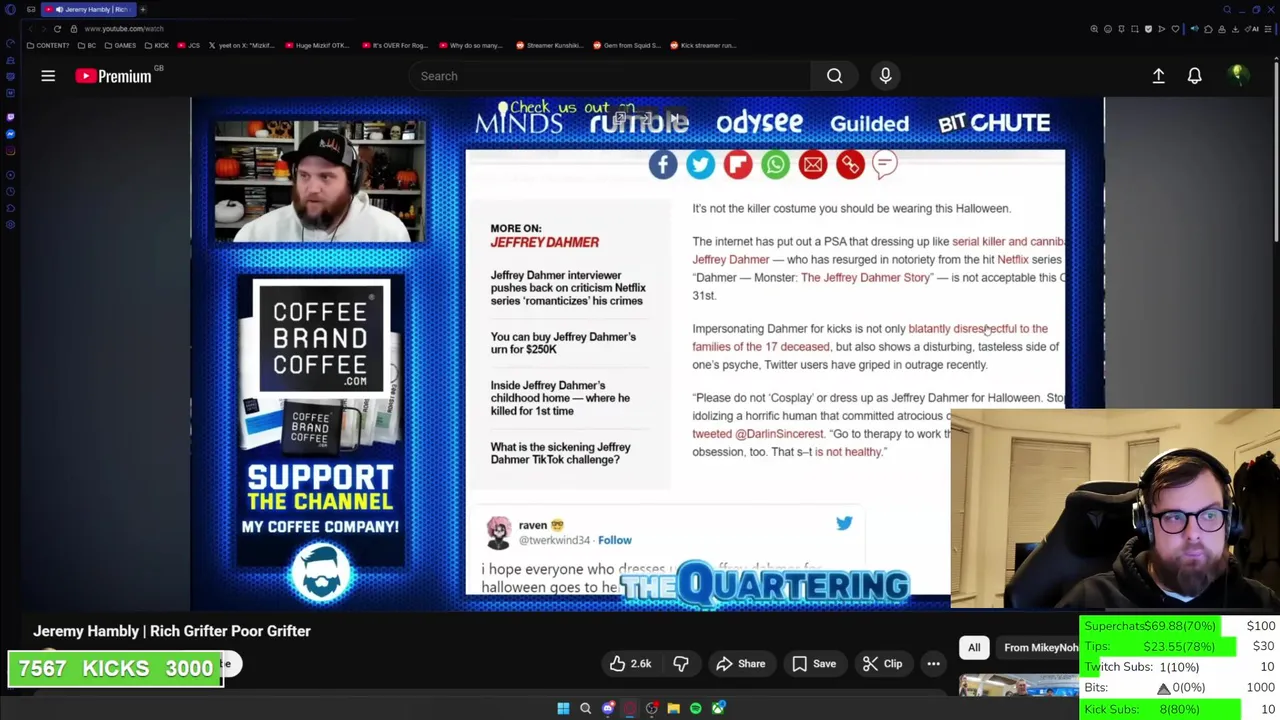The width and height of the screenshot is (1280, 720).
Task: Click the Clip button
Action: [883, 664]
